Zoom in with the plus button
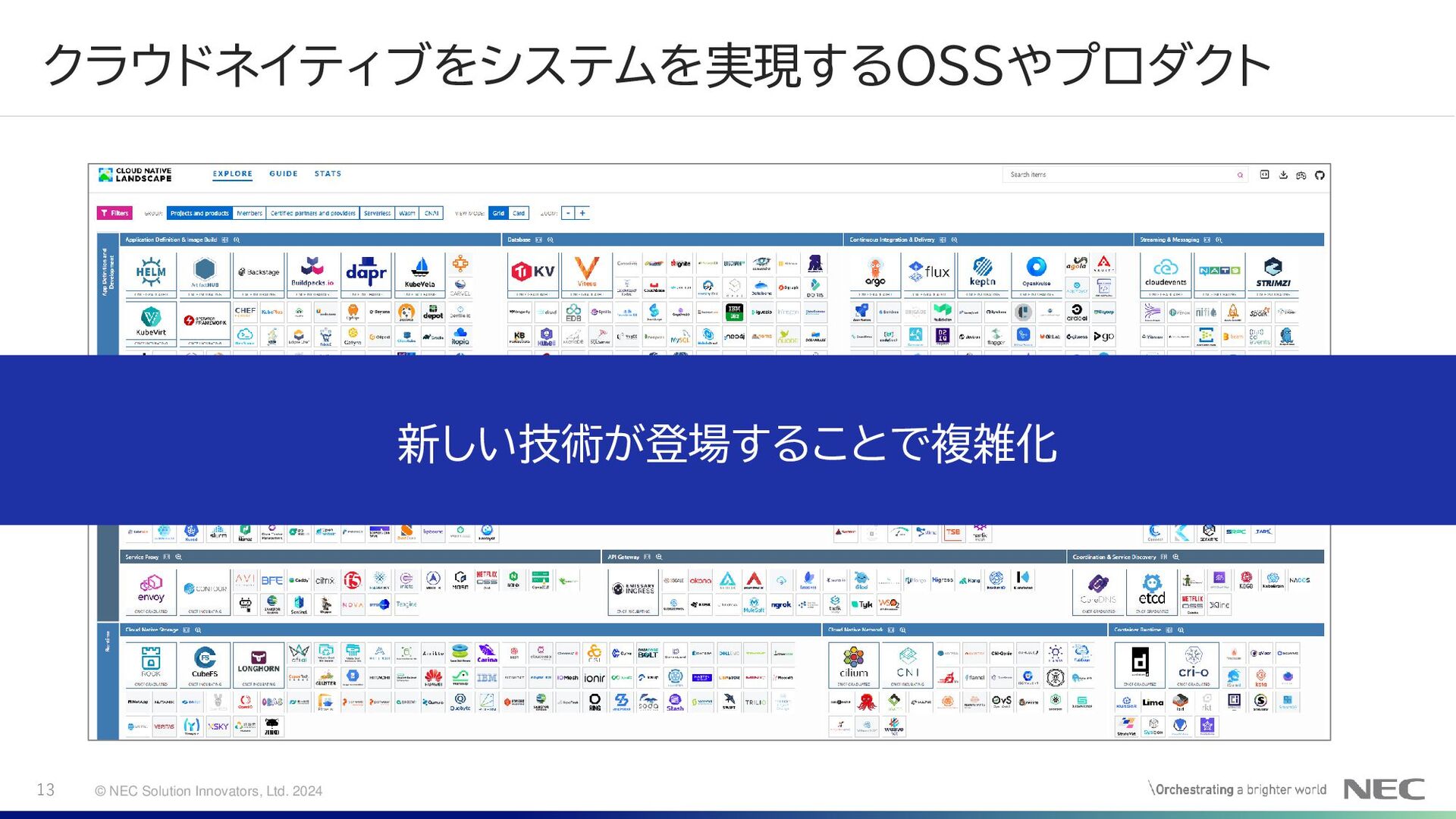Screen dimensions: 1456x819 582,213
